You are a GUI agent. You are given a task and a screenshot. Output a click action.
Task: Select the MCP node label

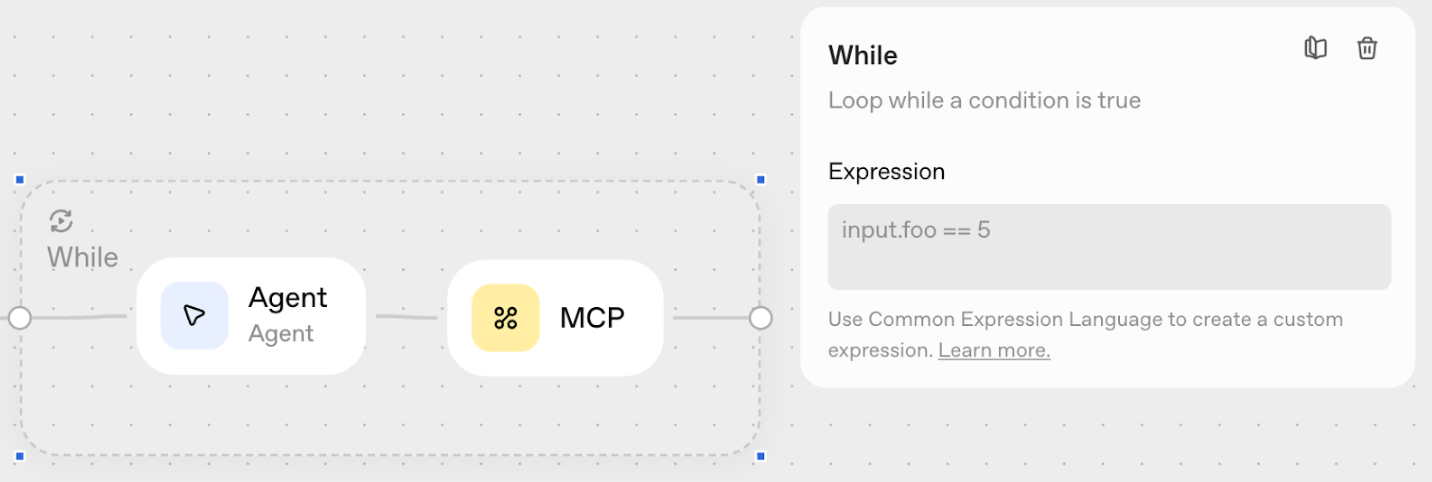592,318
